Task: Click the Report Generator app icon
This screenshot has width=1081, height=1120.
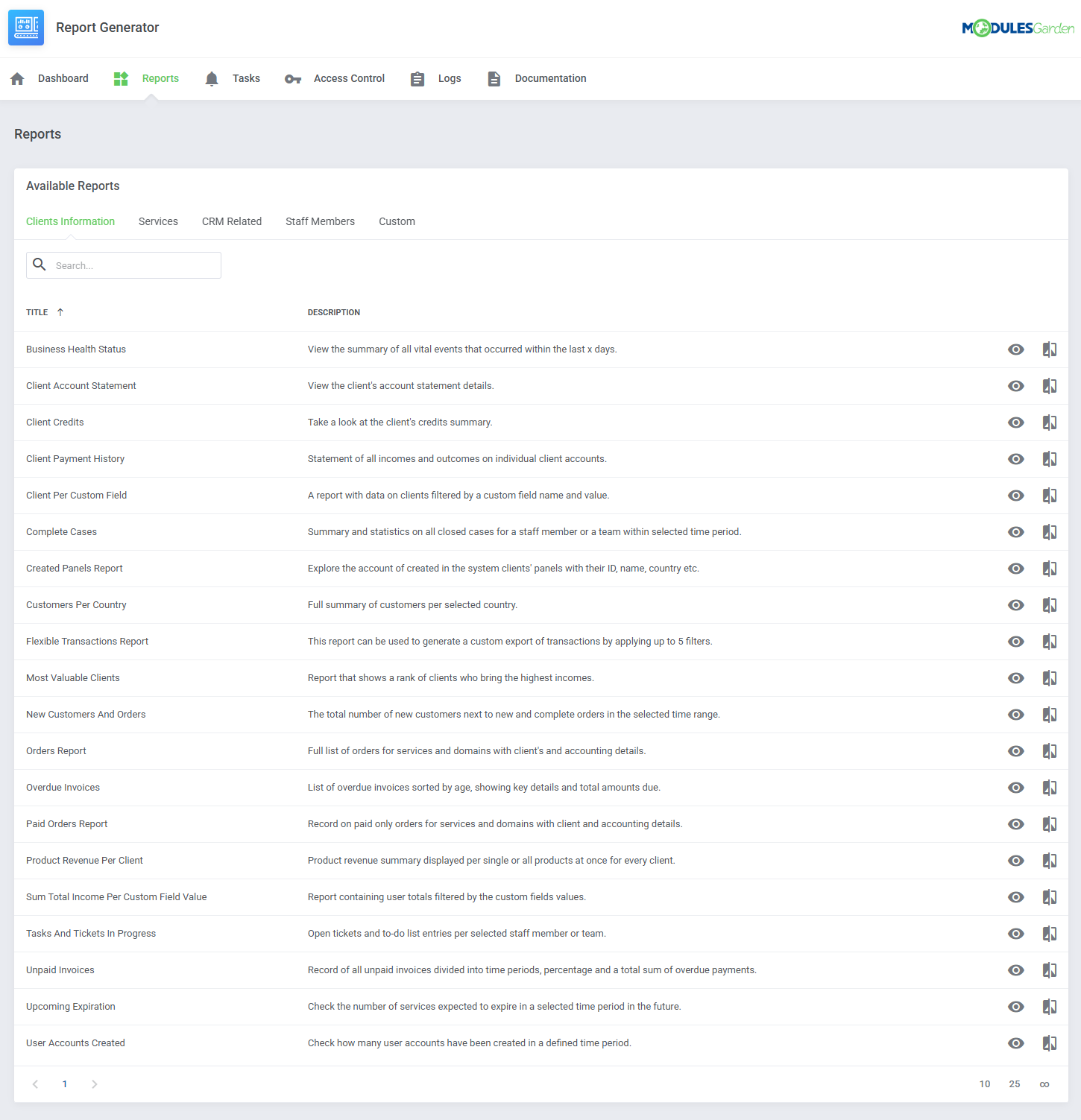Action: point(26,28)
